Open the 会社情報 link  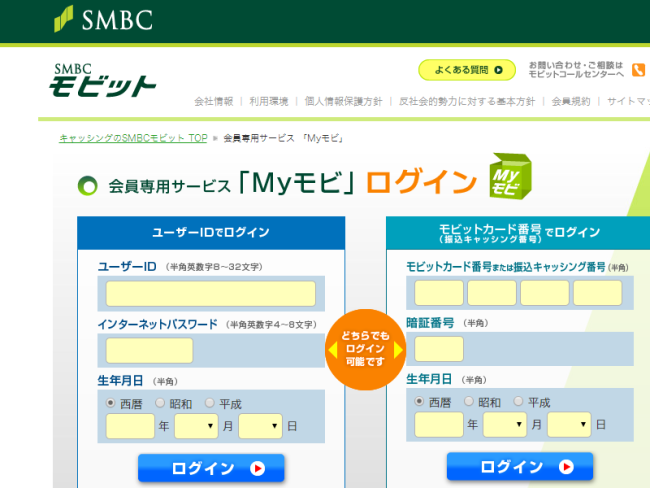tap(214, 102)
